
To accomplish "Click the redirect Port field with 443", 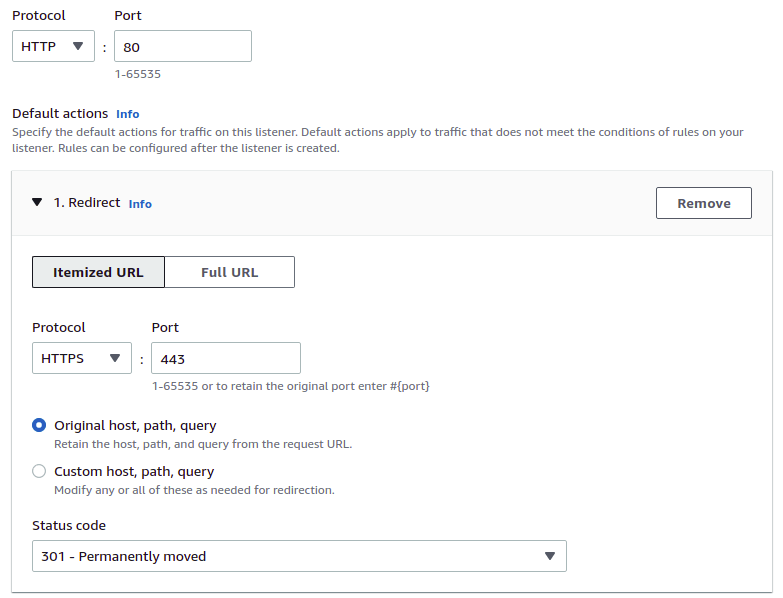I will (x=226, y=358).
